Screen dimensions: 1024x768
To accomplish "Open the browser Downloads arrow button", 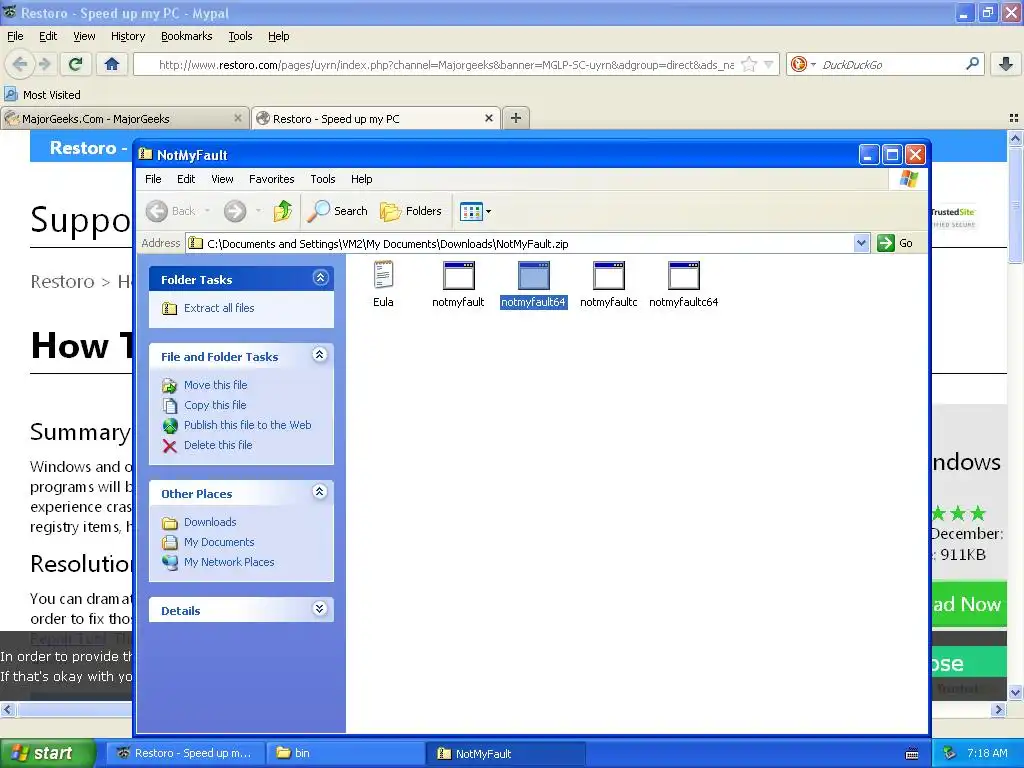I will tap(1006, 64).
